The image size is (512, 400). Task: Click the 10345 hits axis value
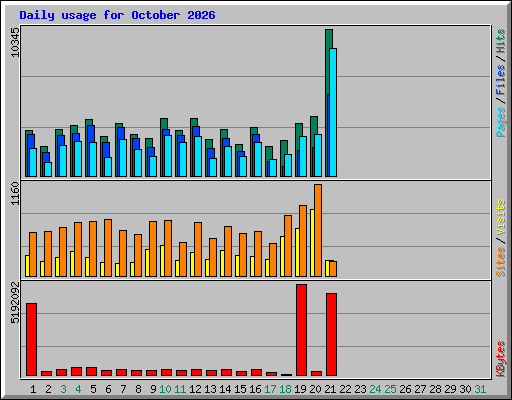coord(15,42)
